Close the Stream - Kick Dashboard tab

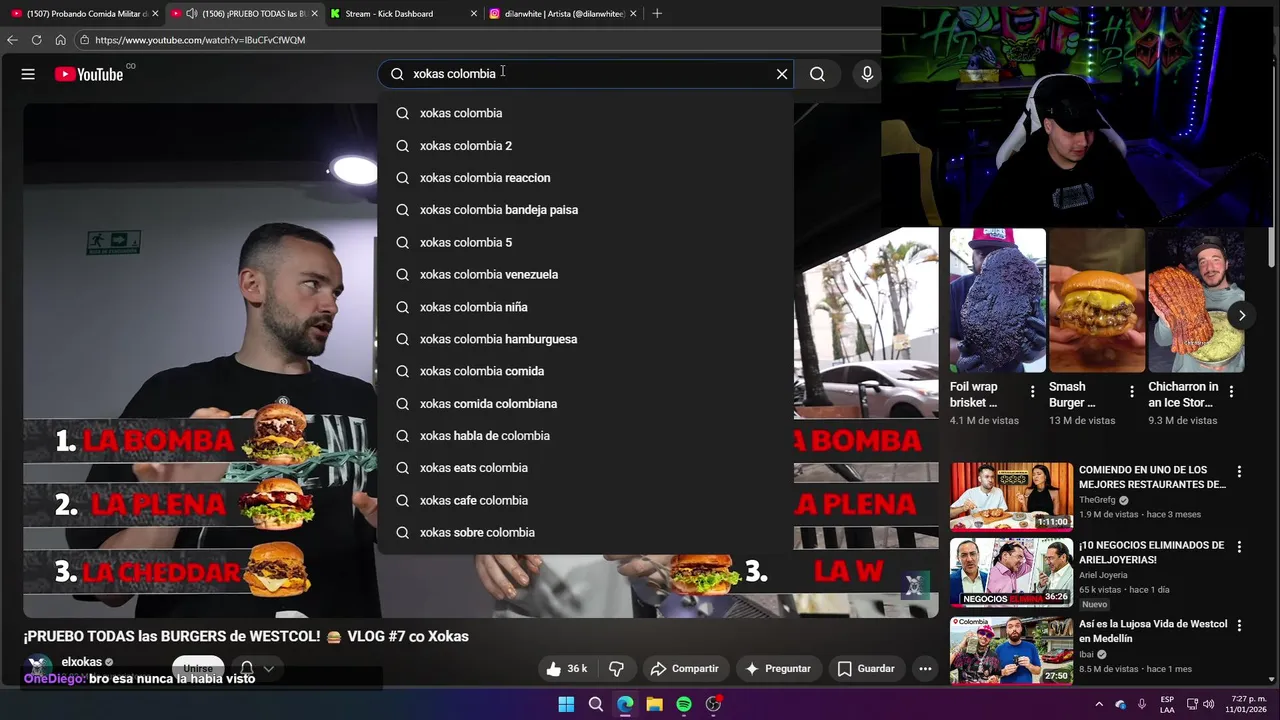[474, 14]
